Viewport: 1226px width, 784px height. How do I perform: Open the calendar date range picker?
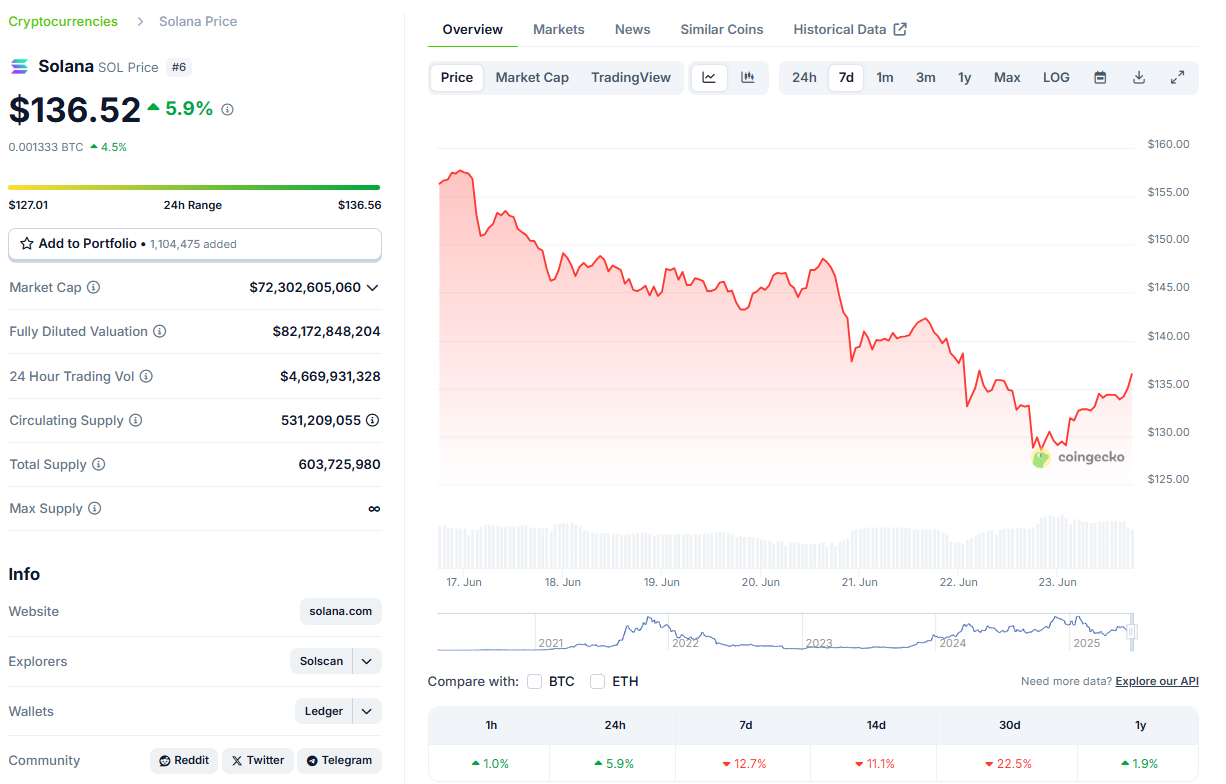pyautogui.click(x=1100, y=78)
